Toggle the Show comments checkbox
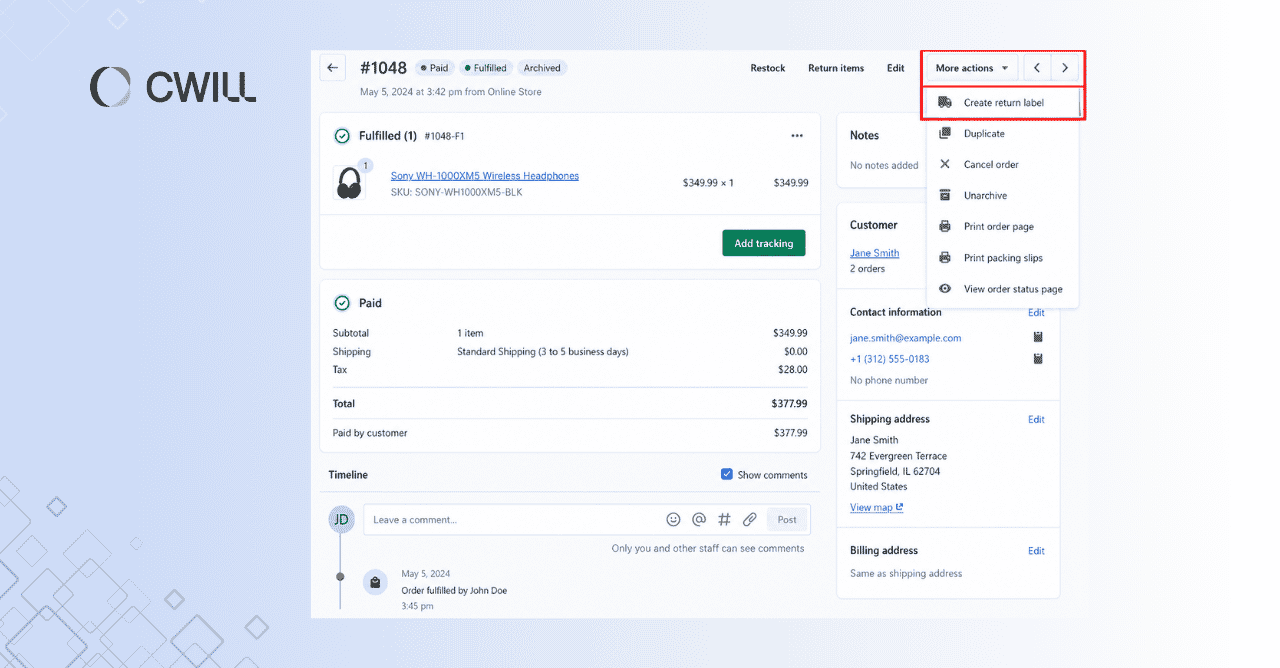1280x668 pixels. pos(727,474)
